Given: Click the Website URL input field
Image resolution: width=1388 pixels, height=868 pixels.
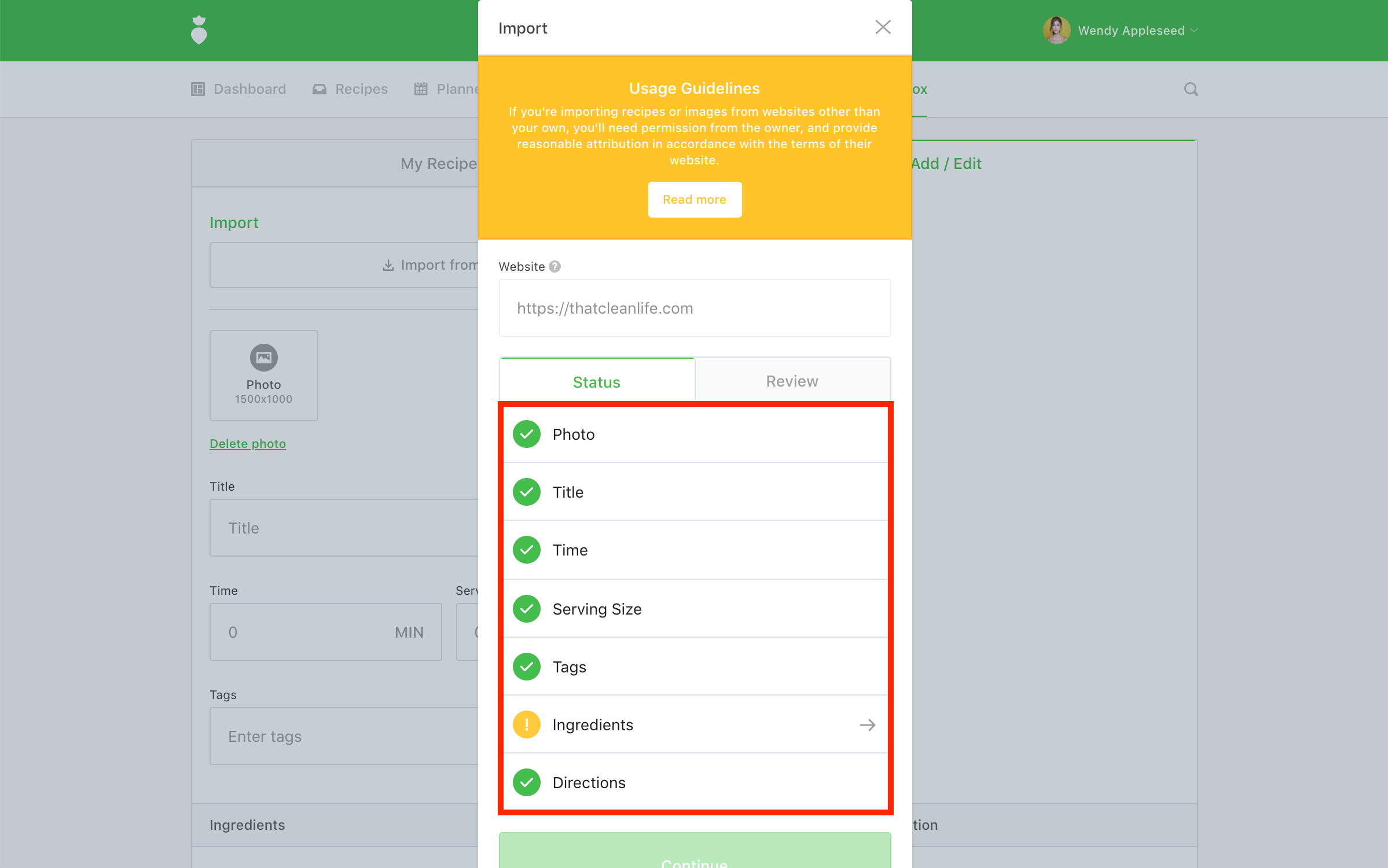Looking at the screenshot, I should (x=694, y=308).
